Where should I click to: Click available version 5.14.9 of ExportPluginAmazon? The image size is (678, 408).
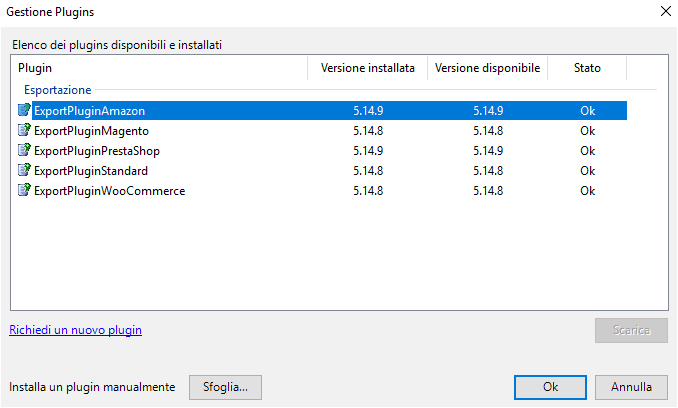click(488, 111)
